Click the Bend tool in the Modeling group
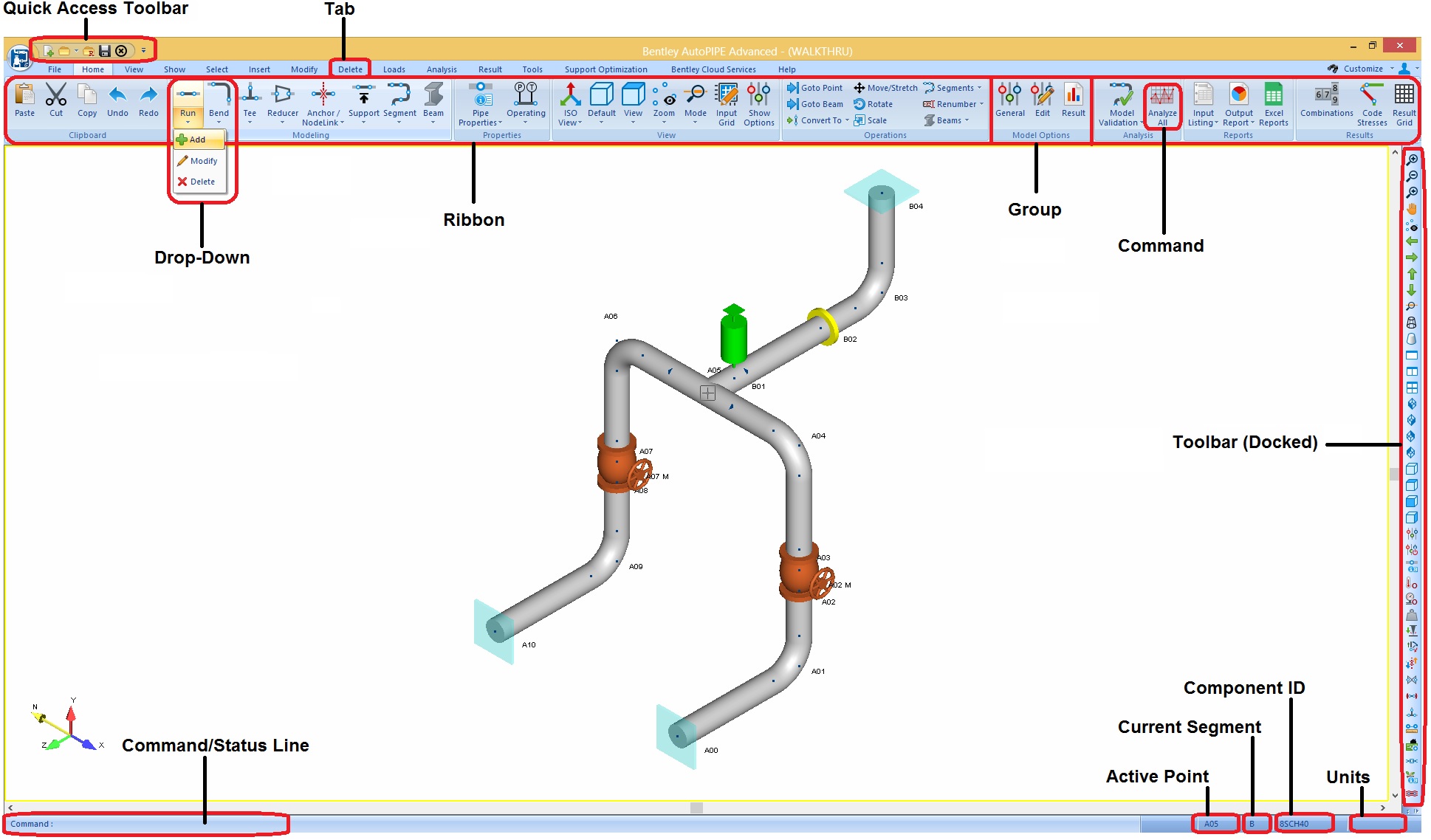This screenshot has width=1431, height=840. click(x=219, y=100)
